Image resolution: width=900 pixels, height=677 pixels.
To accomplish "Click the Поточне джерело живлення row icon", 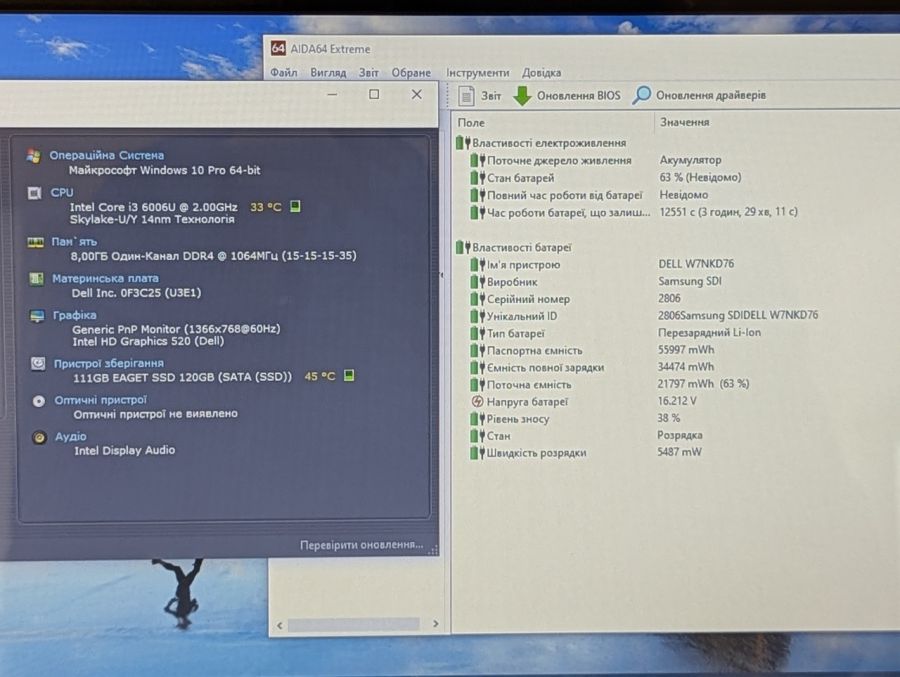I will tap(478, 160).
